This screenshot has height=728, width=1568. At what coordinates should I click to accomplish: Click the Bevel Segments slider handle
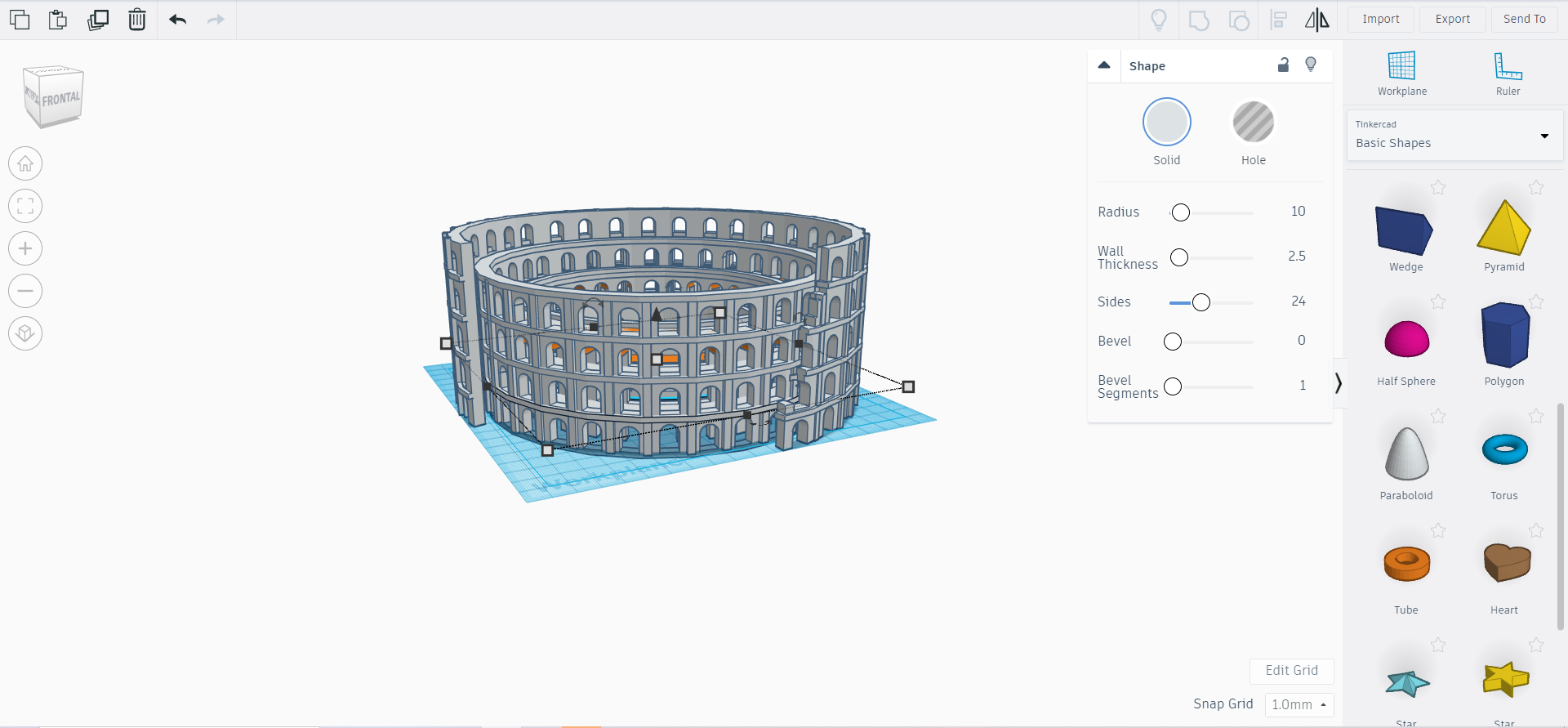[x=1173, y=386]
